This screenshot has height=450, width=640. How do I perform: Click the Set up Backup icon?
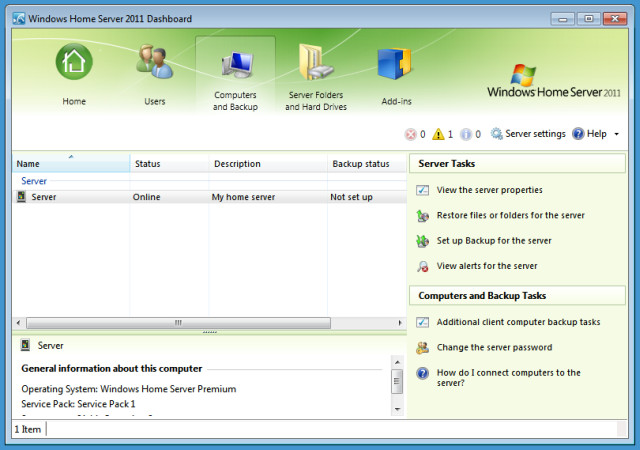[422, 241]
